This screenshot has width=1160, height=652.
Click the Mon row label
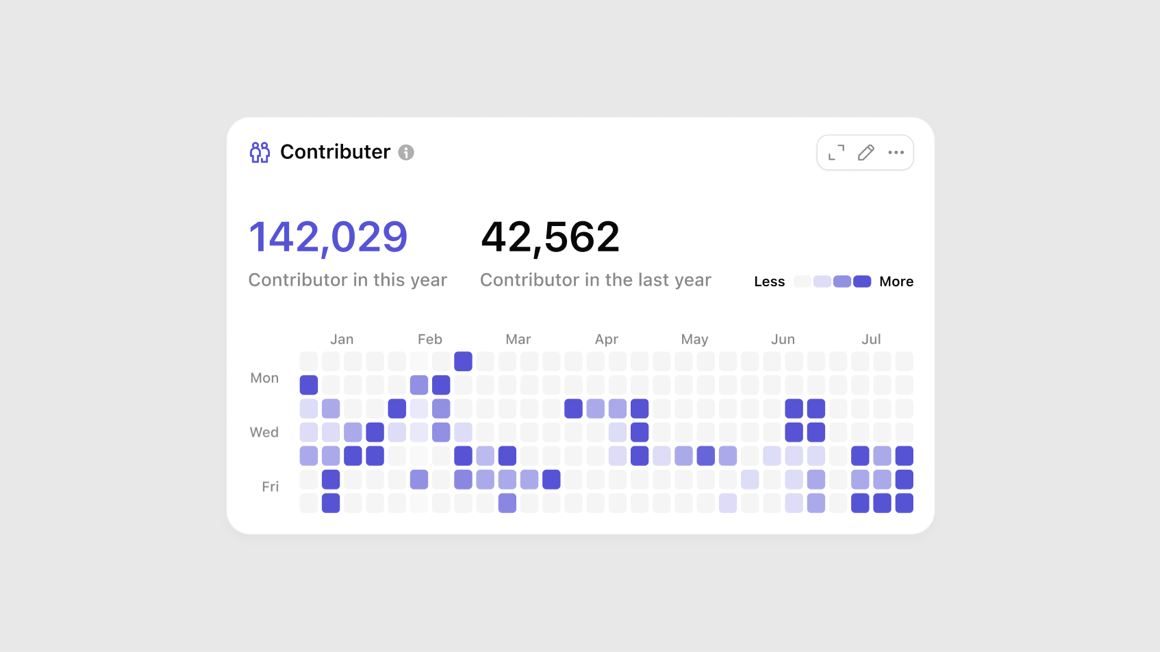coord(264,378)
